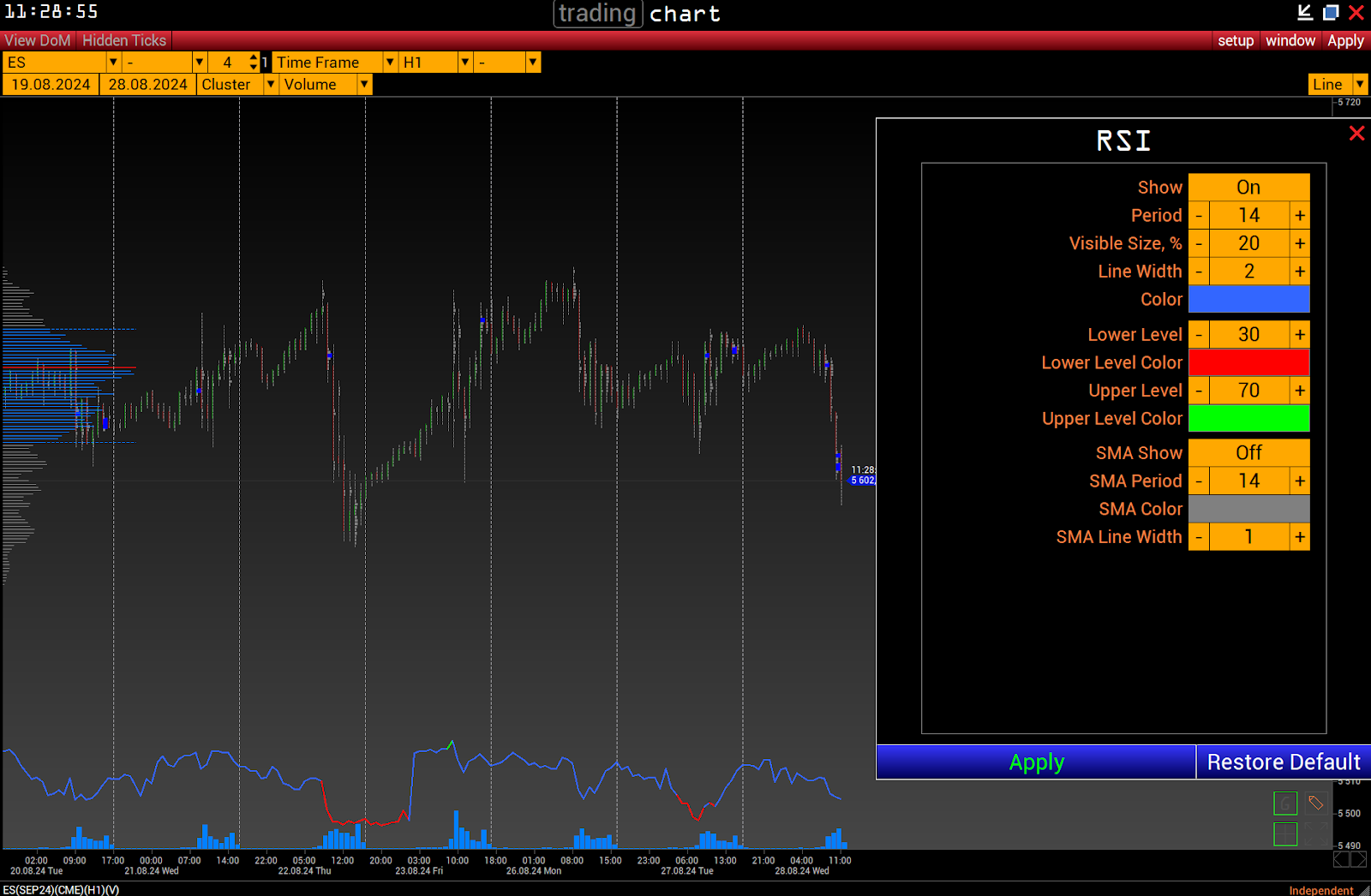The height and width of the screenshot is (896, 1371).
Task: Toggle SMA Show Off setting
Action: [1248, 453]
